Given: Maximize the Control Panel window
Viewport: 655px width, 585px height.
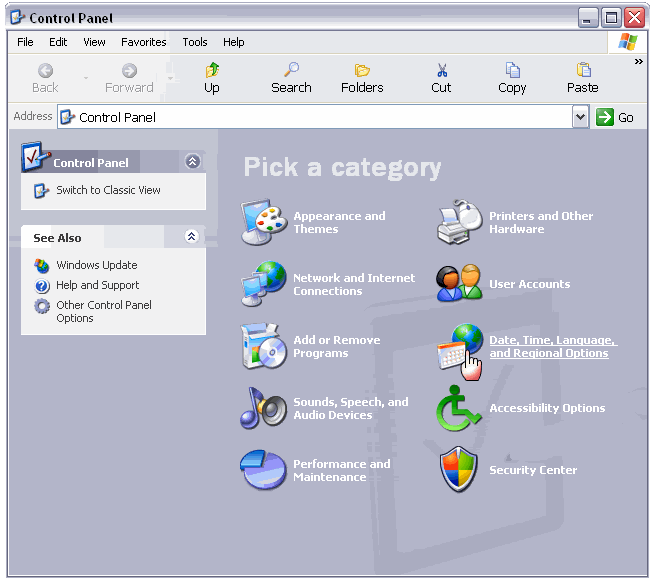Looking at the screenshot, I should pos(611,18).
